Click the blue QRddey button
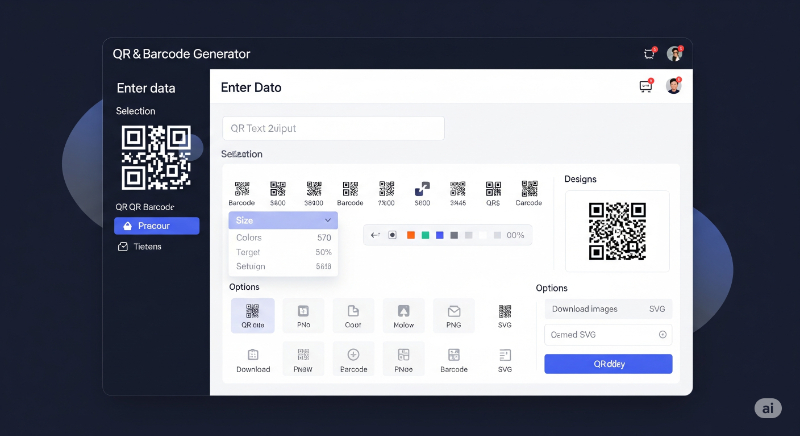Screen dimensions: 800x436 [608, 364]
